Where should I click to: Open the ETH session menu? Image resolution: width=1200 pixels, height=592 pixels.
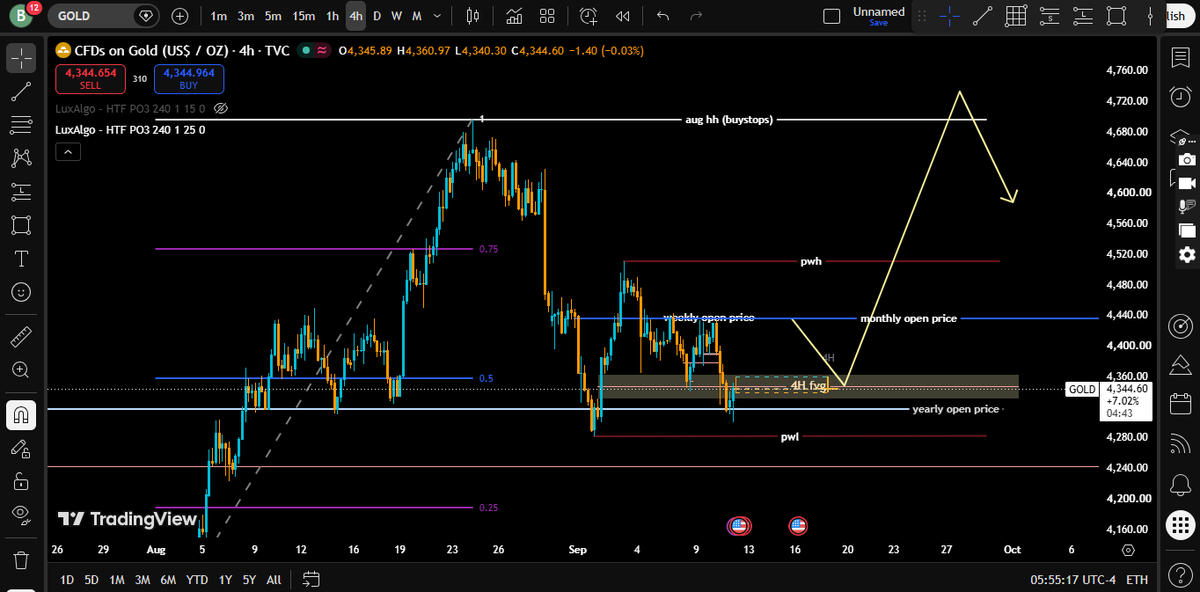click(1137, 579)
